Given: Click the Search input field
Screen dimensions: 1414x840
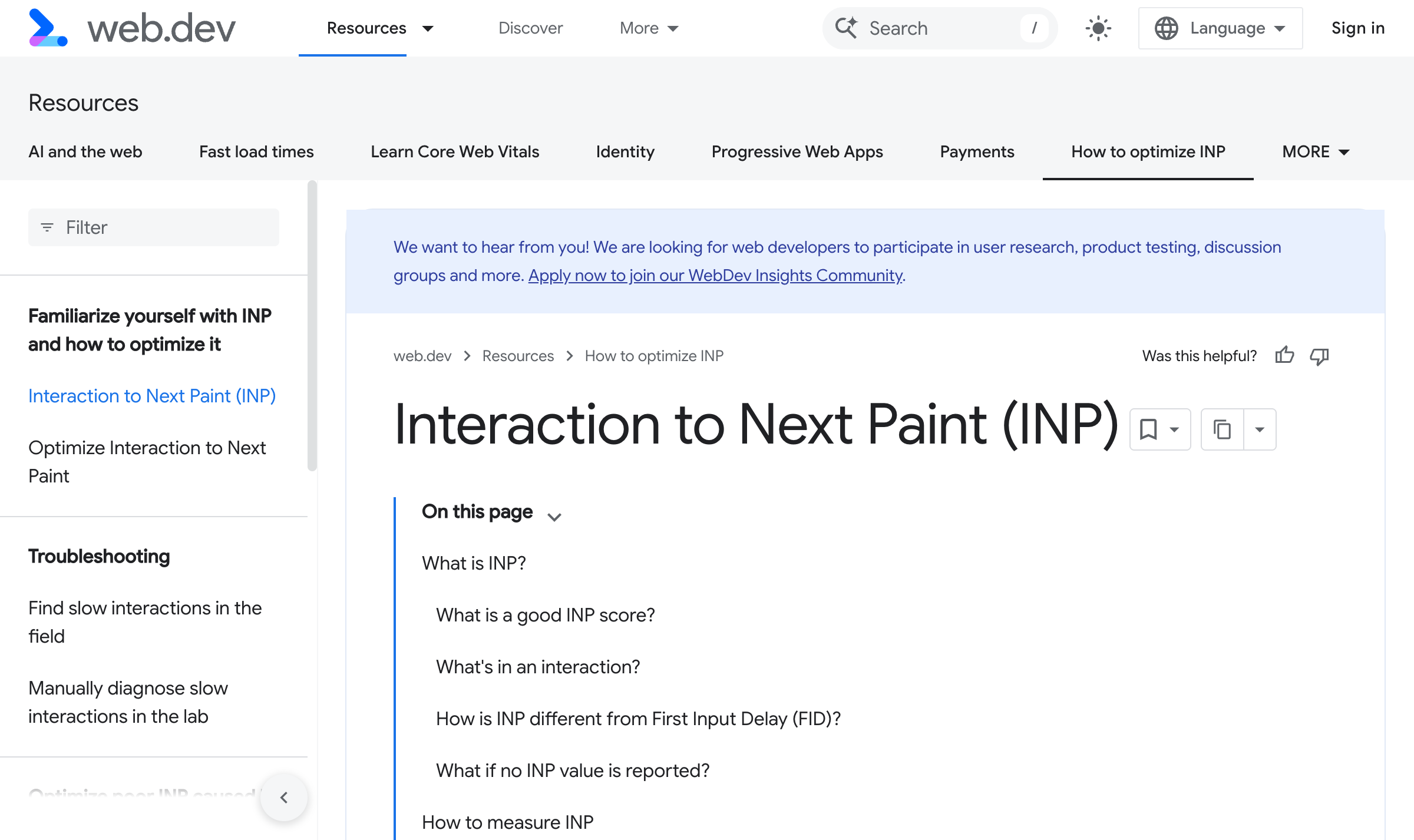Looking at the screenshot, I should coord(940,28).
